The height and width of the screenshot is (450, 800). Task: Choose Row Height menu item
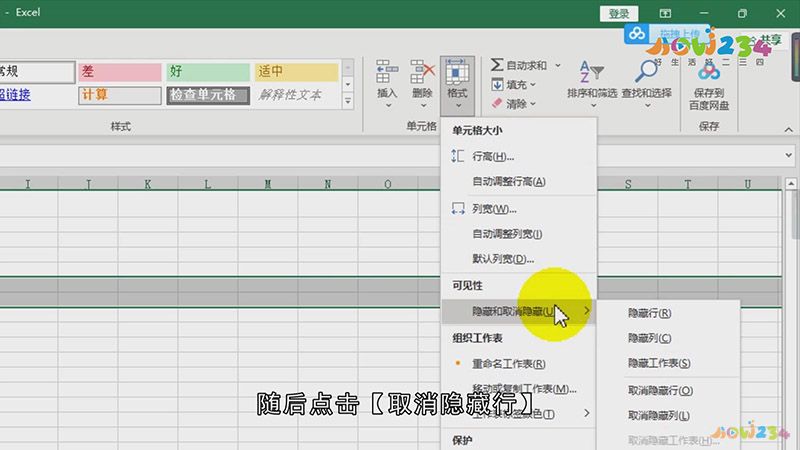pos(518,156)
